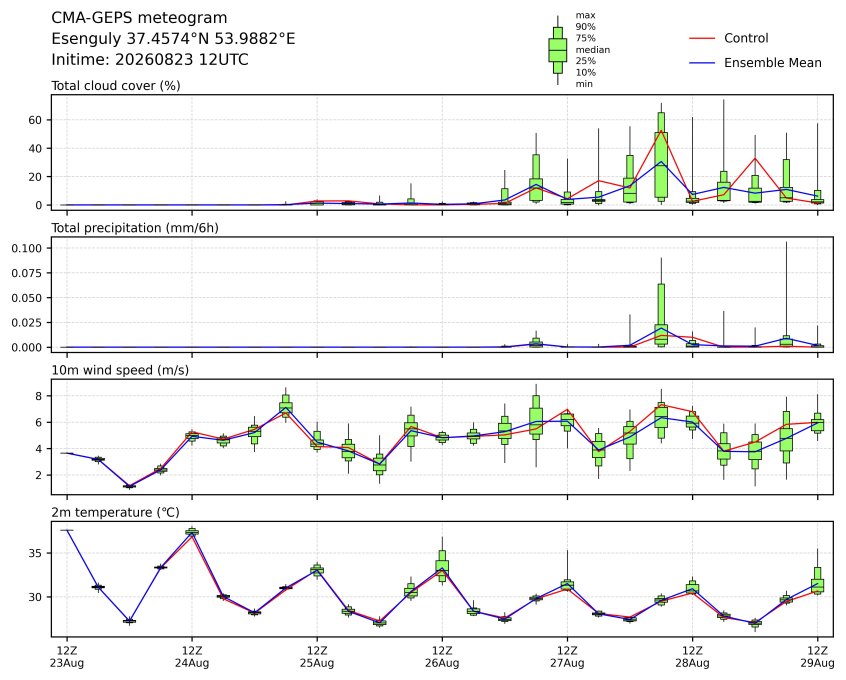Click the '0.100' precipitation y-axis tick
The width and height of the screenshot is (846, 680).
tap(27, 248)
